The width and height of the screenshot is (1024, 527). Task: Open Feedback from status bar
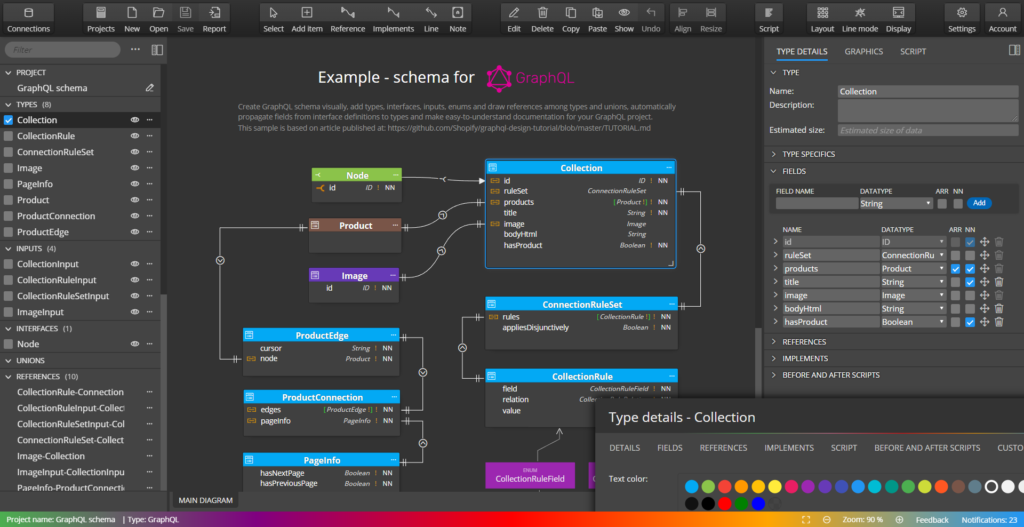coord(932,520)
